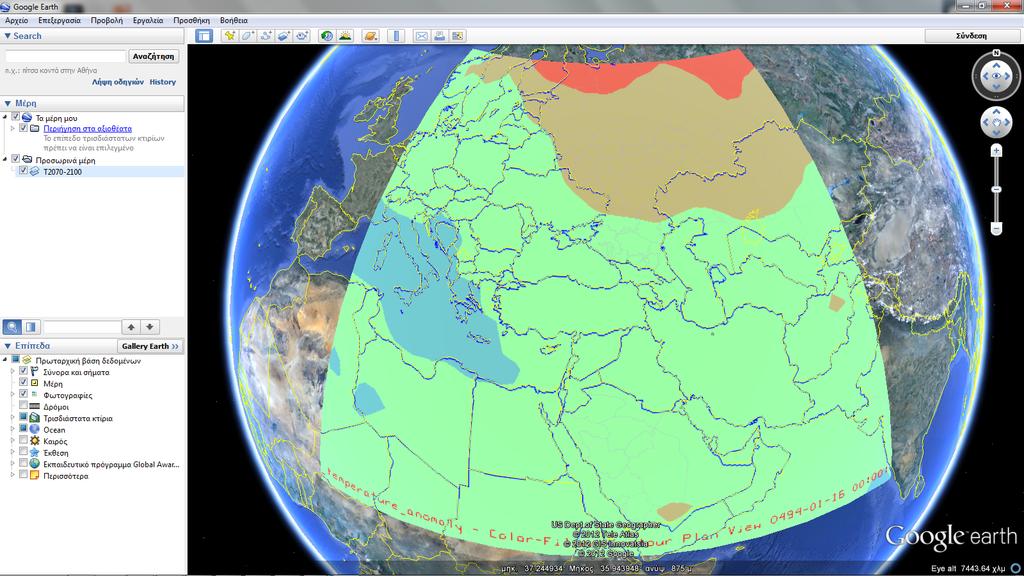Enable the 'Δρόμοι' roads layer checkbox
The width and height of the screenshot is (1024, 576).
pos(24,406)
